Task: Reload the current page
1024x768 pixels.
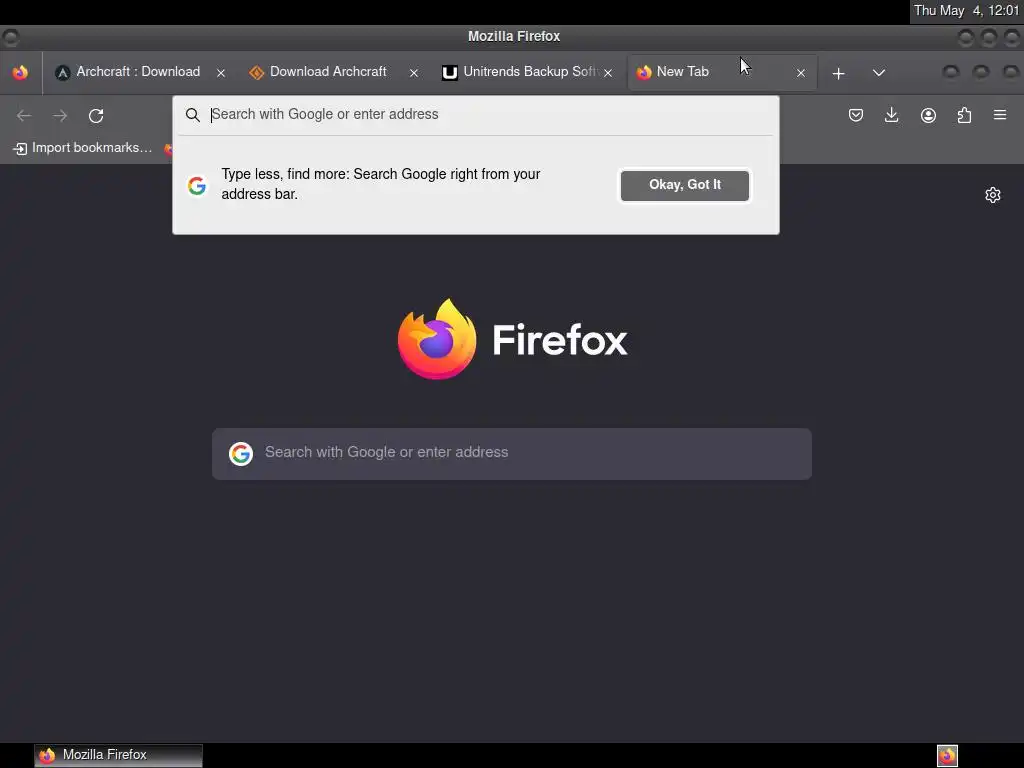Action: [x=96, y=116]
